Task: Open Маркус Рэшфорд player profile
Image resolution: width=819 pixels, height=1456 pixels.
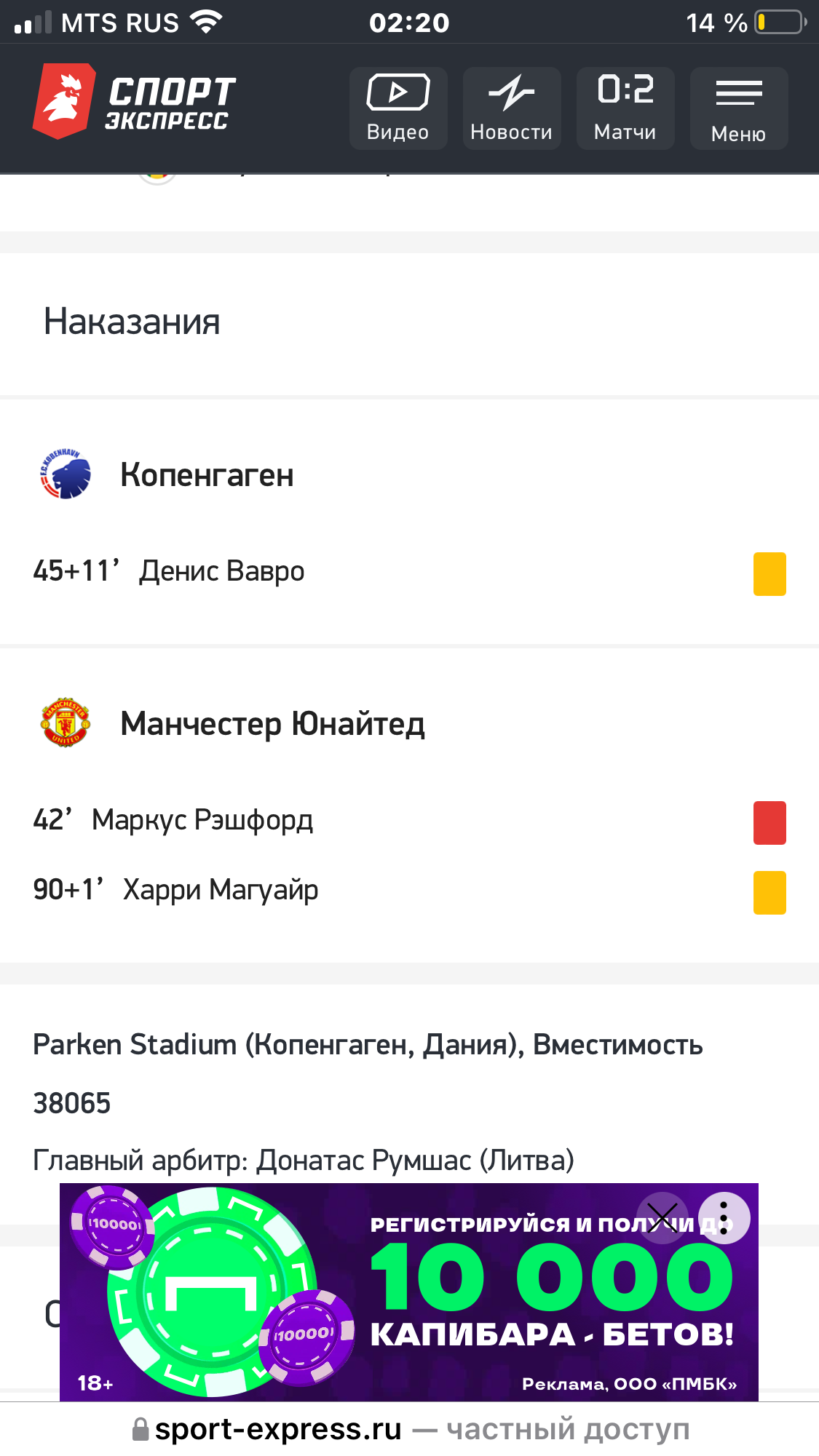Action: [x=202, y=820]
